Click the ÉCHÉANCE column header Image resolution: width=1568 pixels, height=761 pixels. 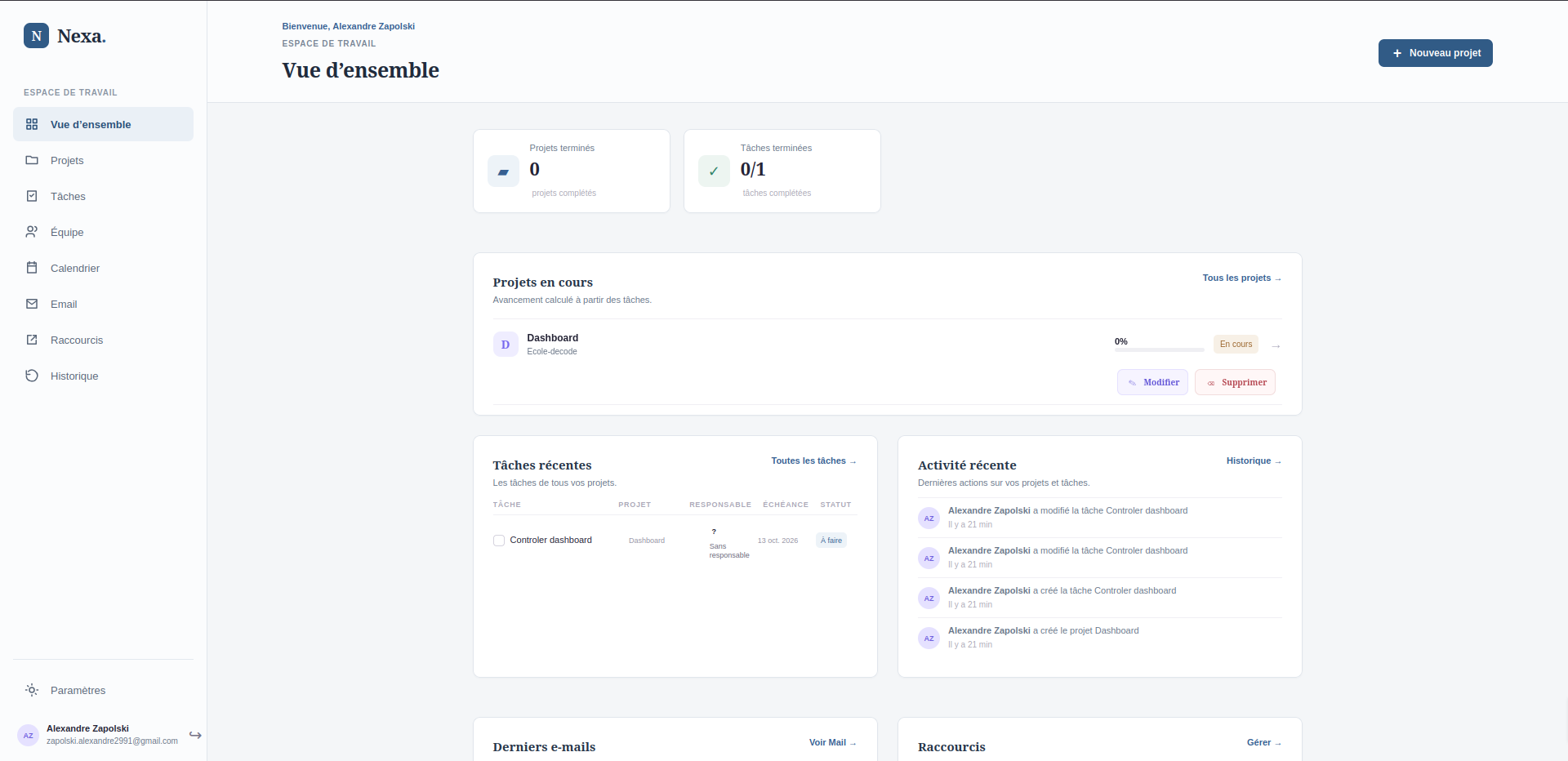coord(786,505)
